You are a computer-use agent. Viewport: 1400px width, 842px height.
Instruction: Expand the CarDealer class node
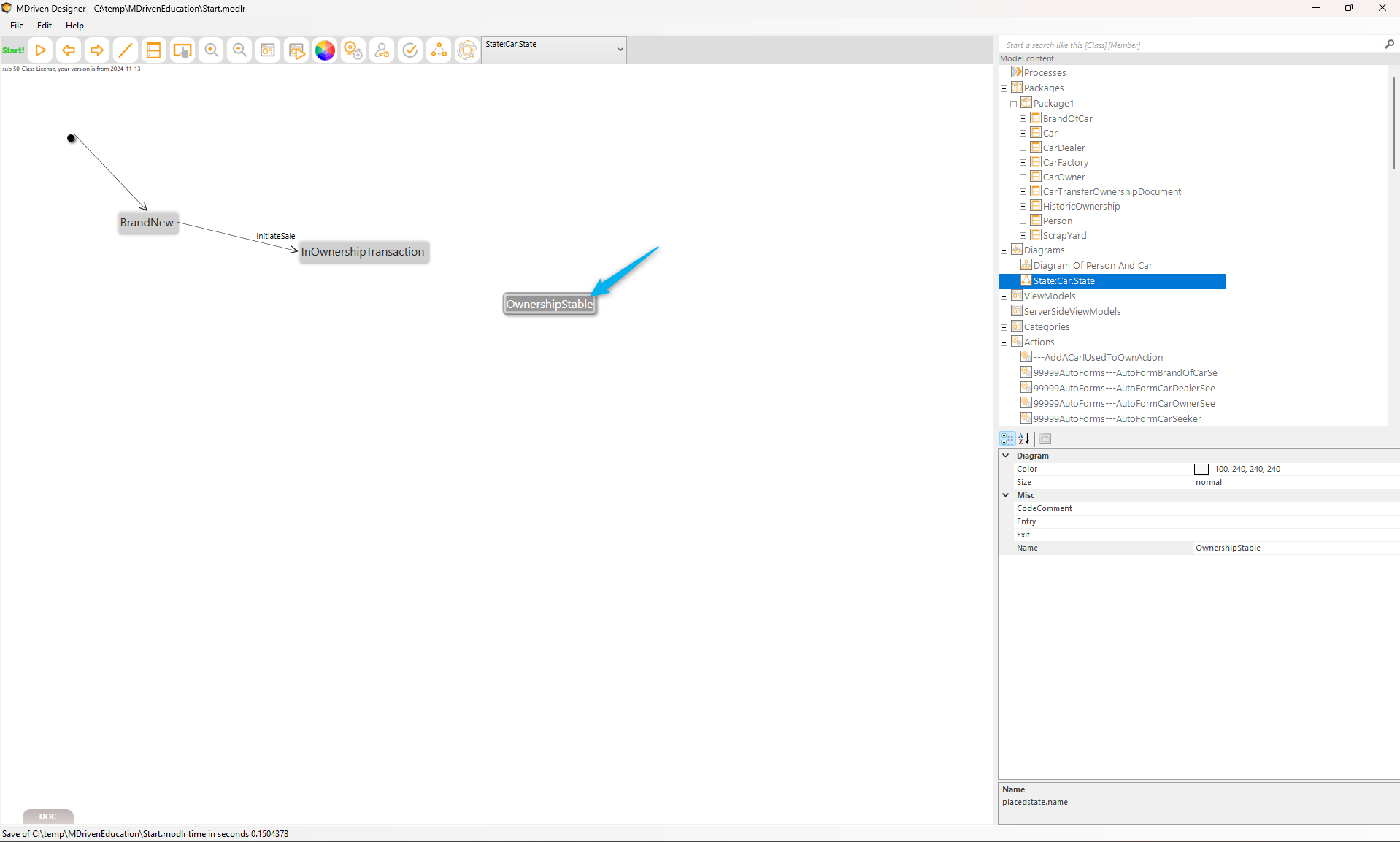[x=1023, y=148]
